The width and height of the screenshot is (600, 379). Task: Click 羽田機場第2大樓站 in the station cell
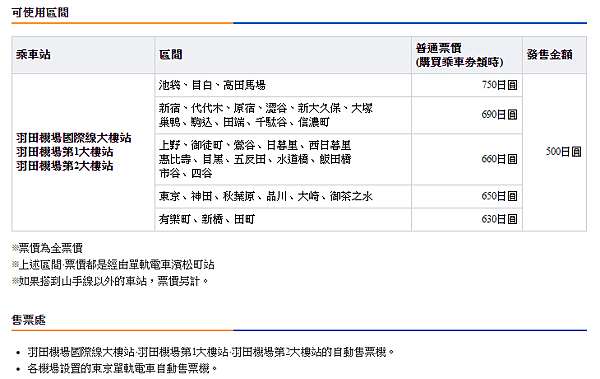(x=65, y=166)
